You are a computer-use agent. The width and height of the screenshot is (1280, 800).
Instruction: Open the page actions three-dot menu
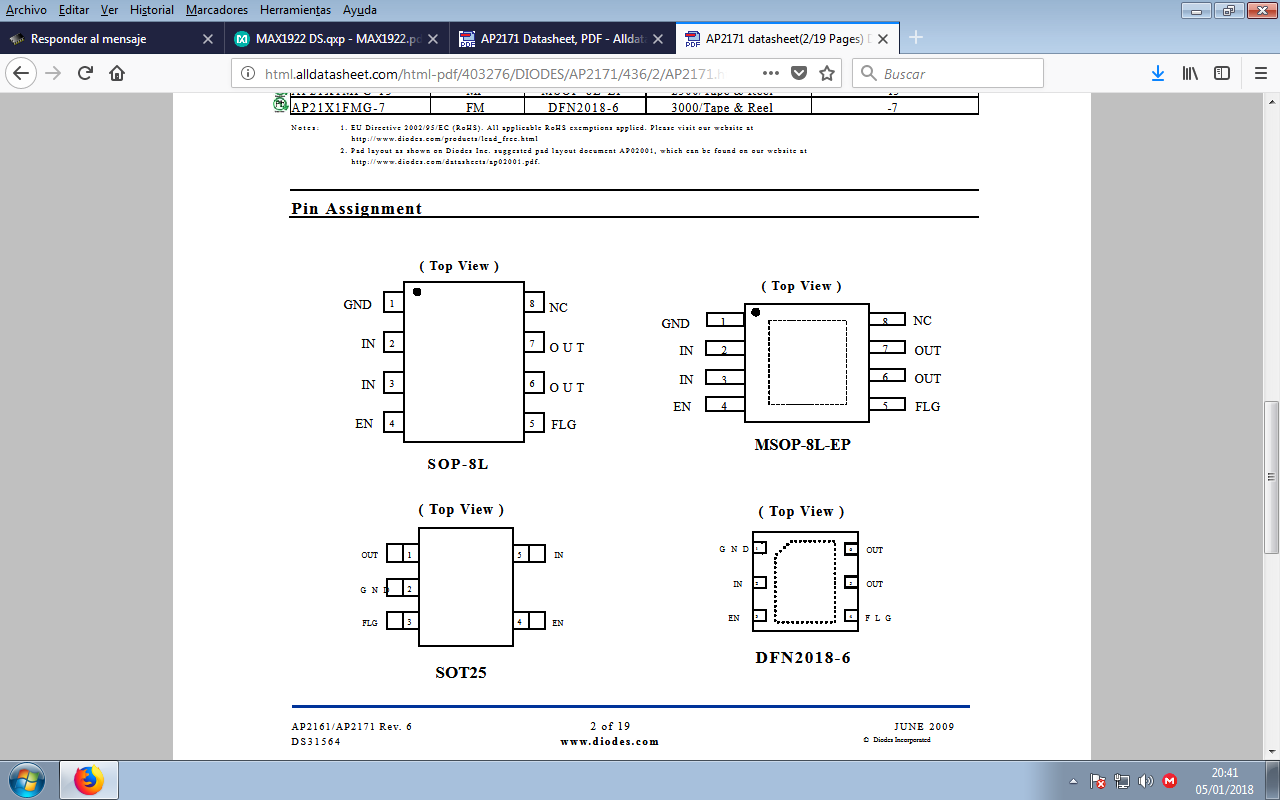pyautogui.click(x=771, y=73)
